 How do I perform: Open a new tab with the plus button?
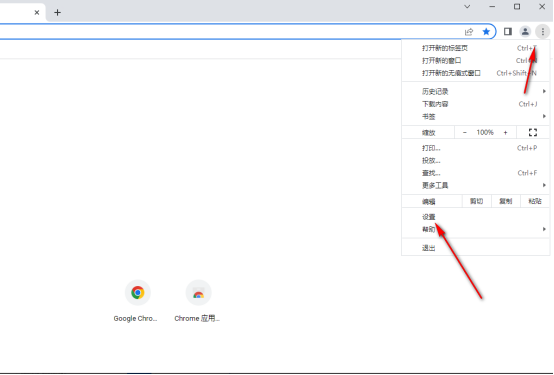click(x=57, y=13)
